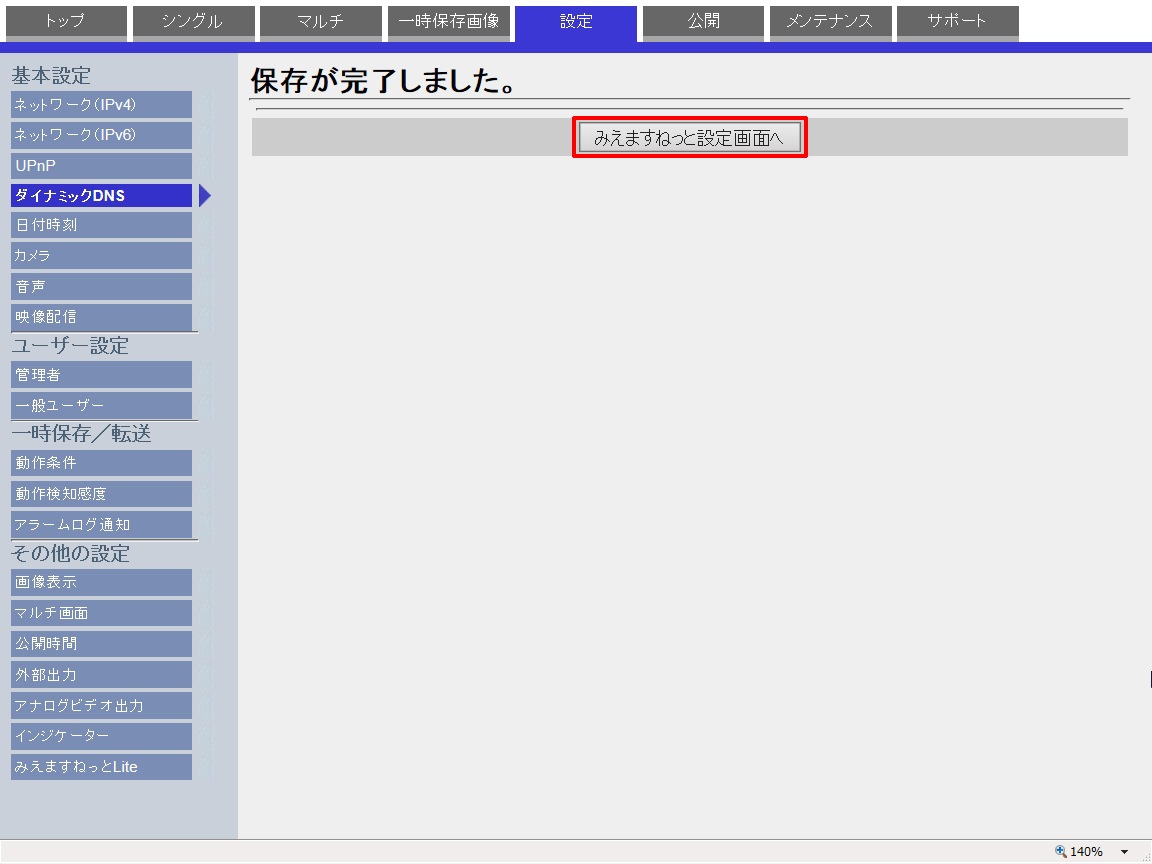Select the 公開 tab
This screenshot has height=864, width=1152.
[x=703, y=21]
